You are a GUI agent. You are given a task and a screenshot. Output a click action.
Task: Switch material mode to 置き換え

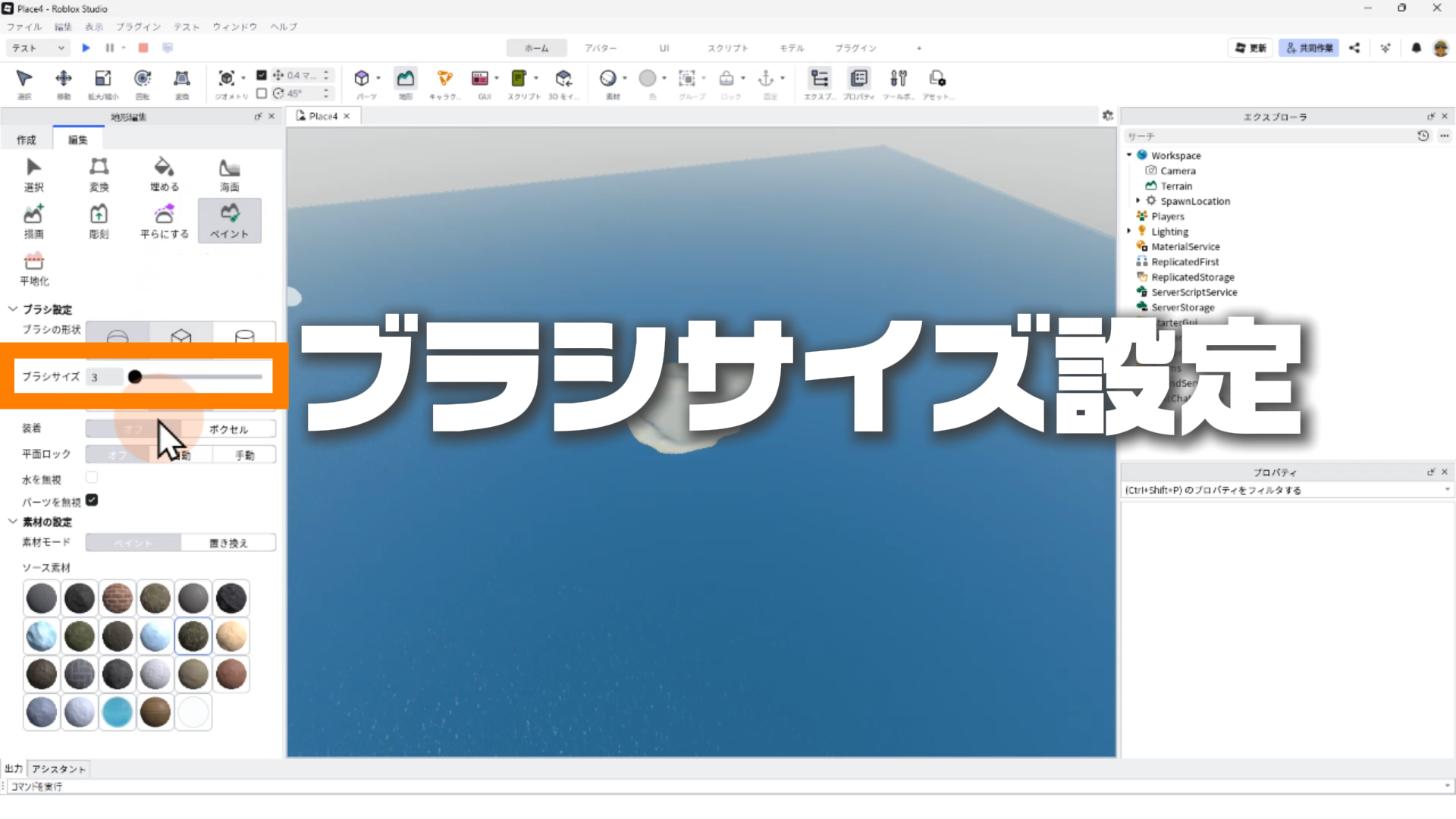(x=228, y=543)
